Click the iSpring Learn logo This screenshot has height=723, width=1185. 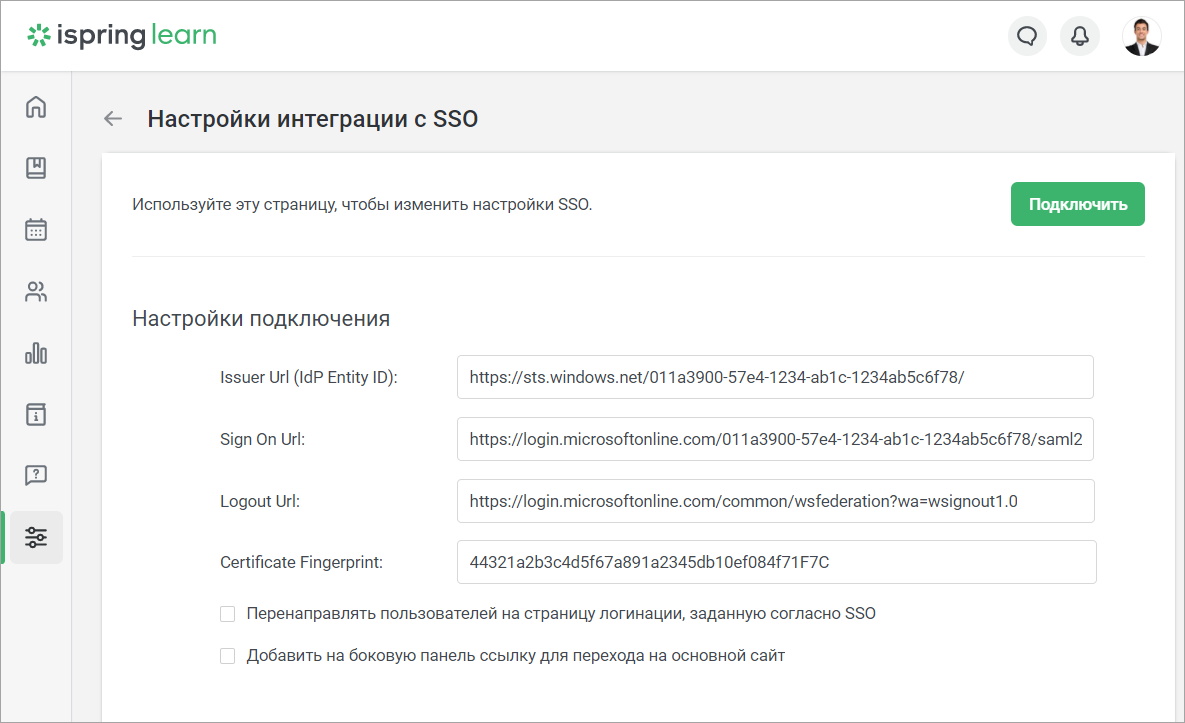click(x=122, y=36)
